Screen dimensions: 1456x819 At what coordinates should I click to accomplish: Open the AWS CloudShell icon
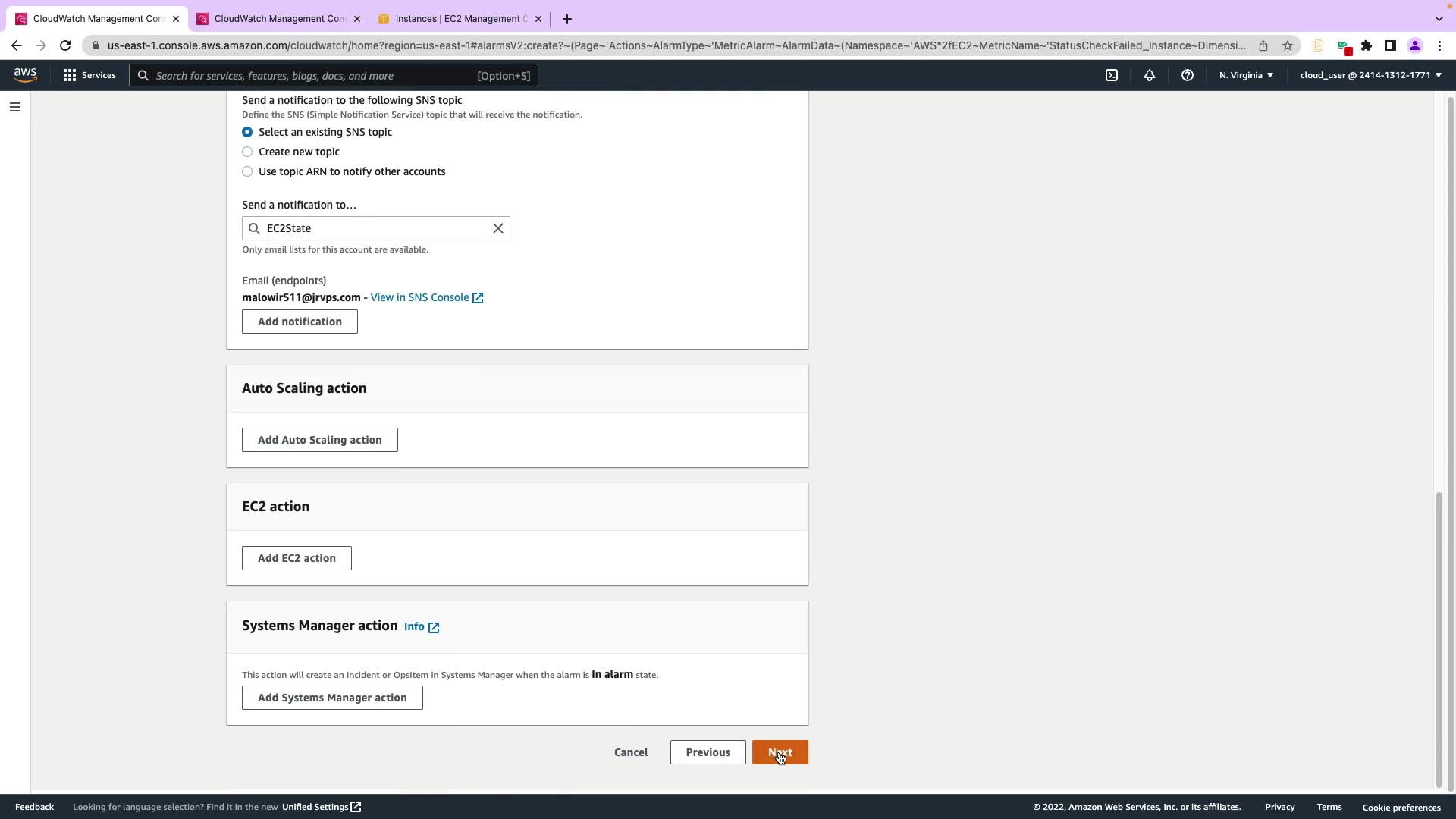pos(1112,75)
